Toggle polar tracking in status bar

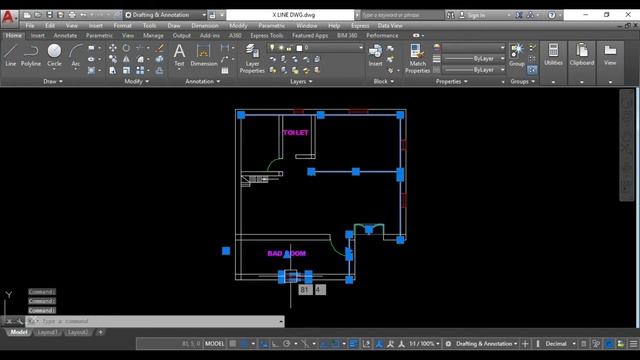(287, 344)
